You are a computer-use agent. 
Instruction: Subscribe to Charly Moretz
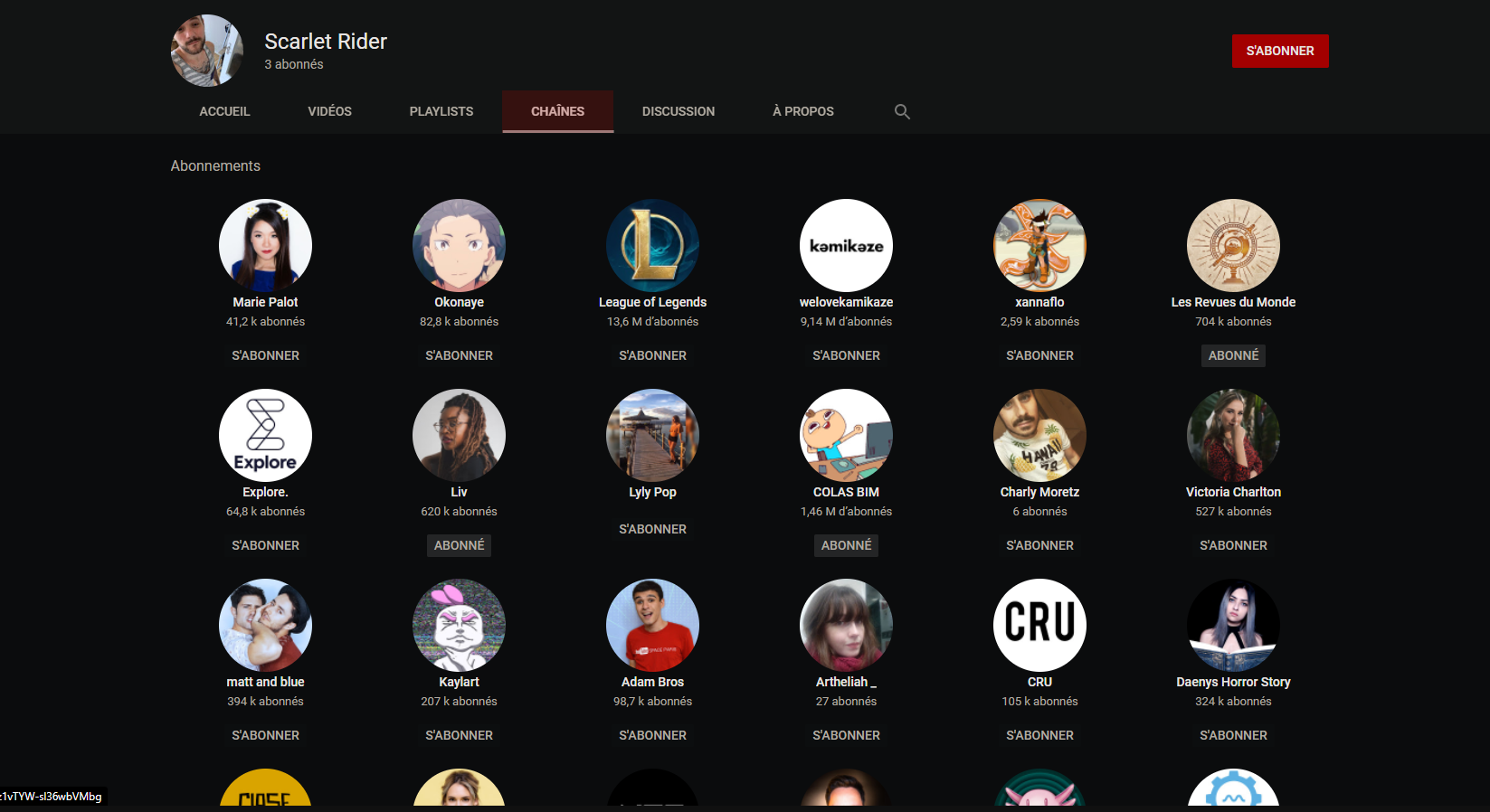click(1039, 545)
